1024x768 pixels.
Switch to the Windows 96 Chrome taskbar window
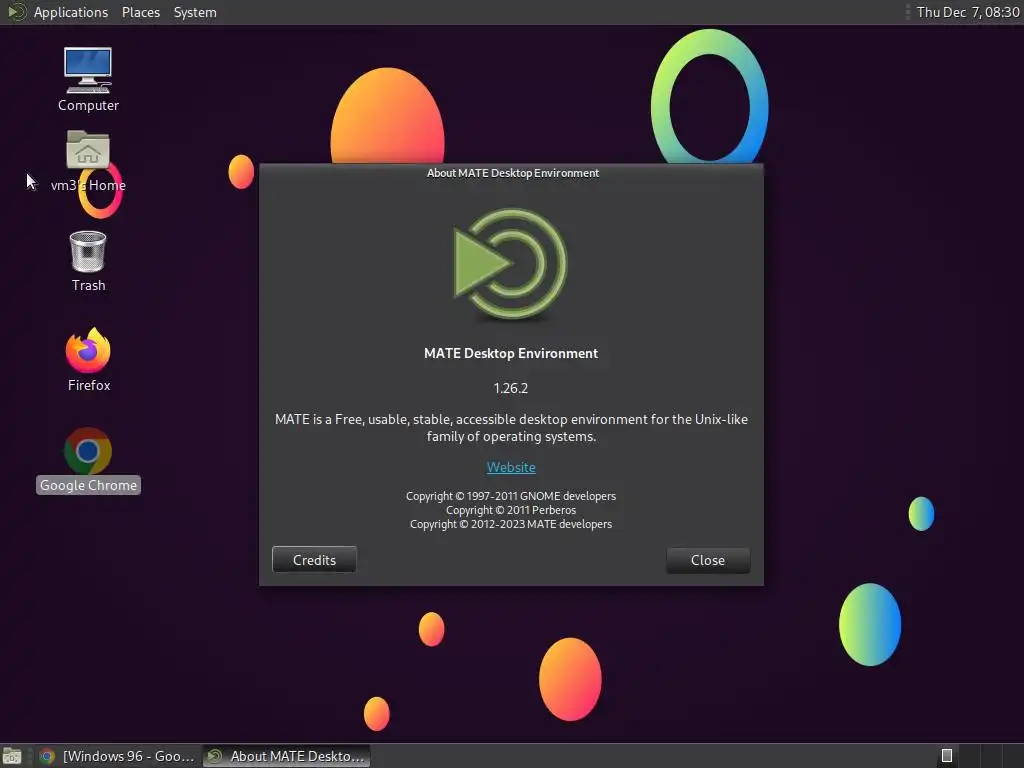click(117, 756)
